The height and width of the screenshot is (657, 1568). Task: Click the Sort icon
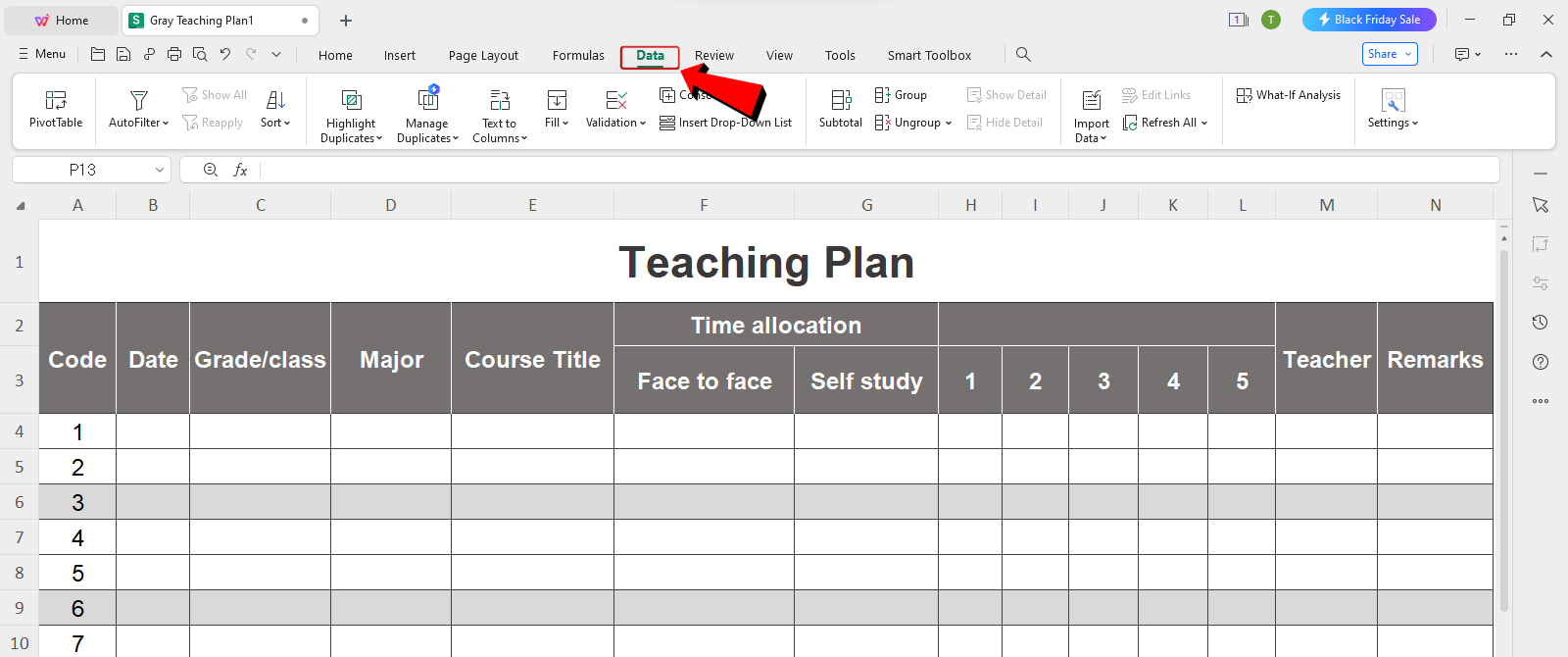click(x=275, y=100)
